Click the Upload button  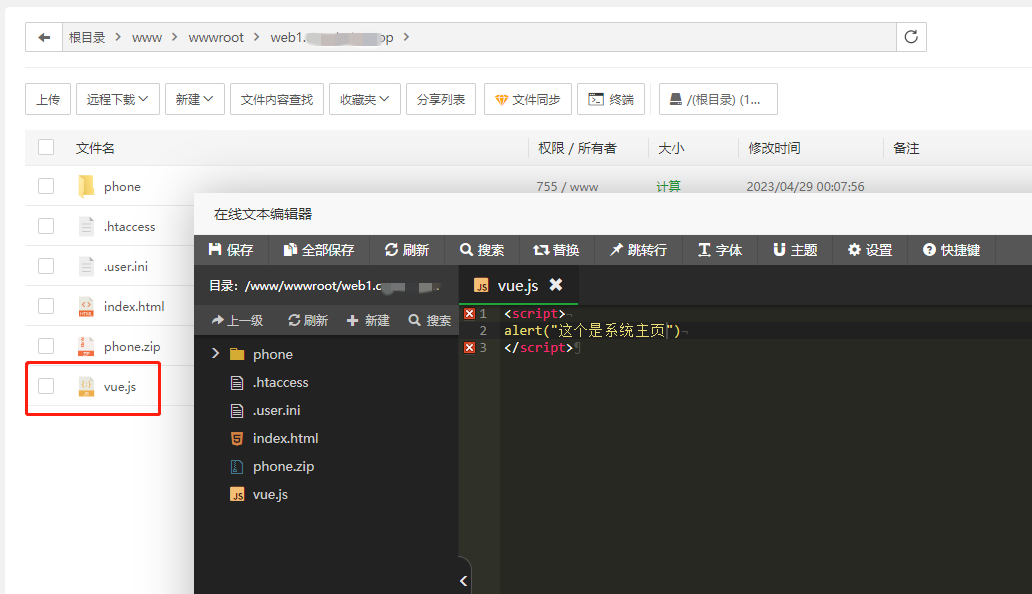click(48, 99)
